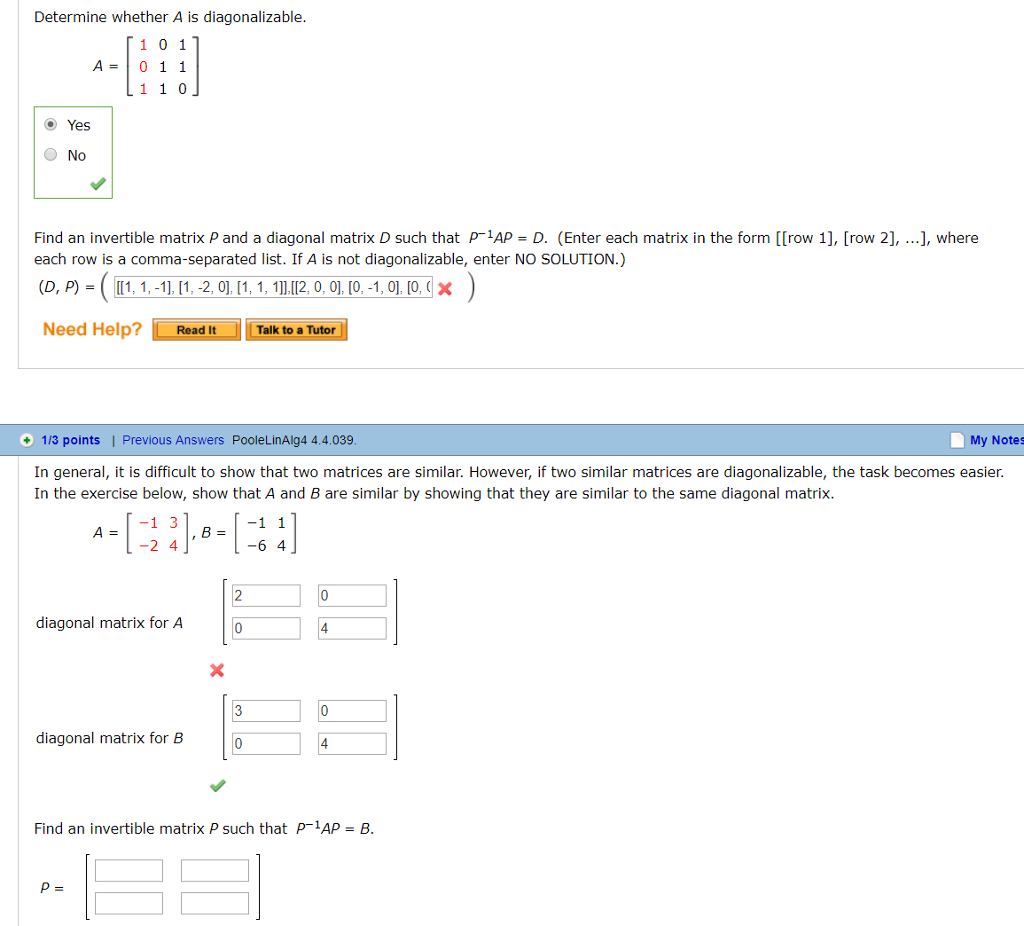Click the My Notes notepad icon
1024x926 pixels.
point(957,440)
